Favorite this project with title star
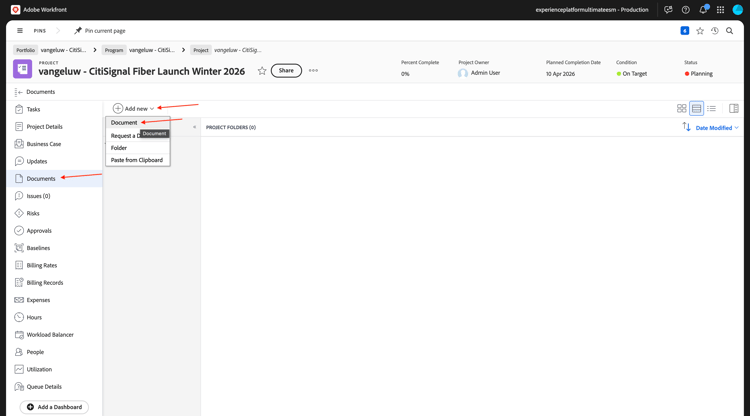 262,71
